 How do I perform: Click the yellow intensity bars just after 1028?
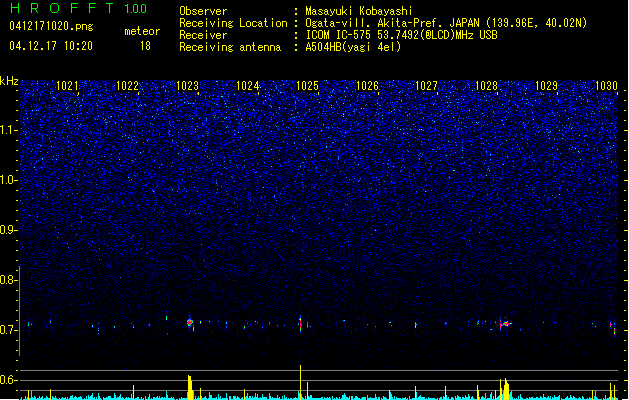[505, 389]
